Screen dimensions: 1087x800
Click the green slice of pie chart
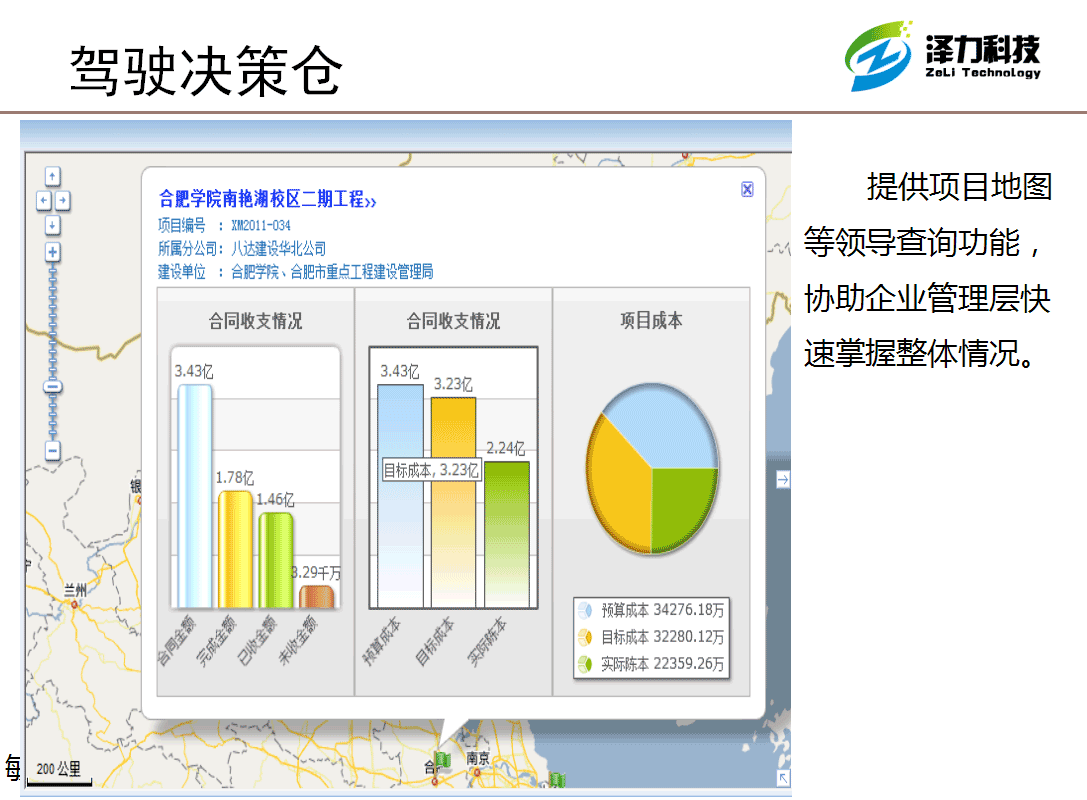point(682,505)
